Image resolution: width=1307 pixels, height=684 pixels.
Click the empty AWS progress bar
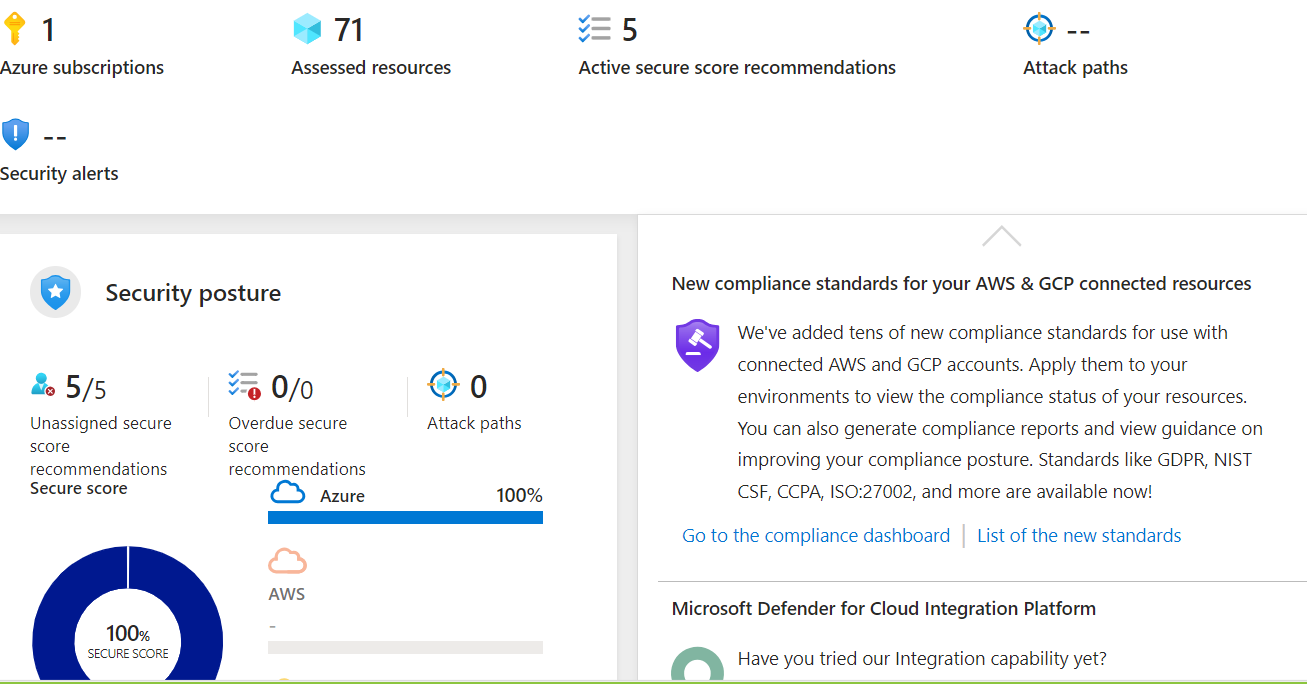[405, 647]
